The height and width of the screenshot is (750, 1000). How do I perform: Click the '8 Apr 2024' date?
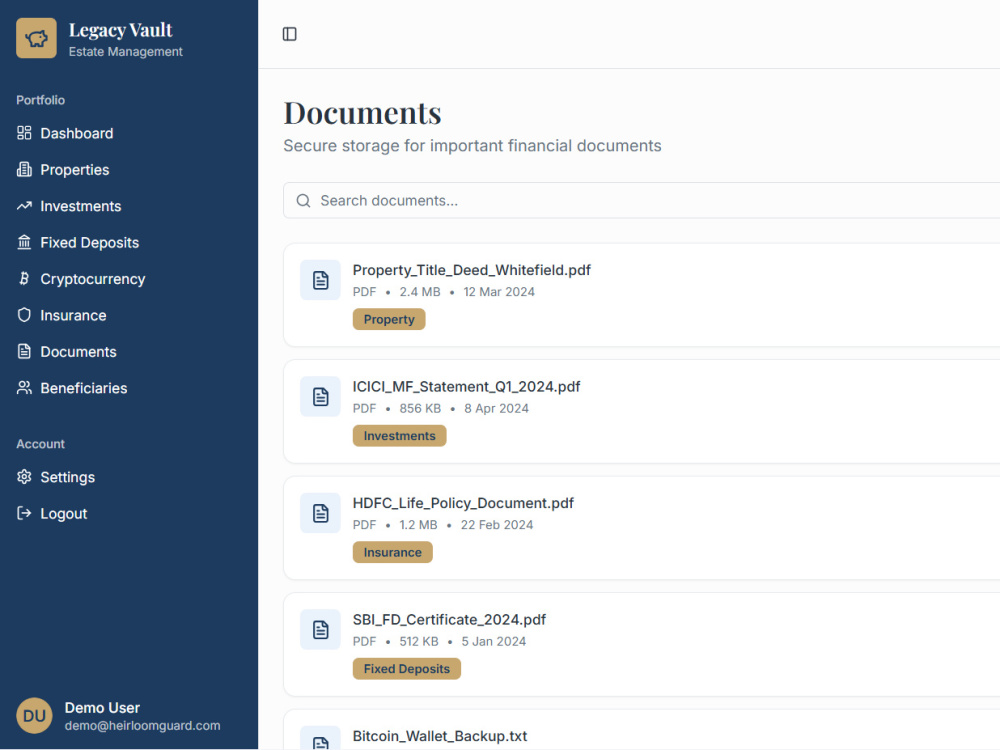point(496,409)
